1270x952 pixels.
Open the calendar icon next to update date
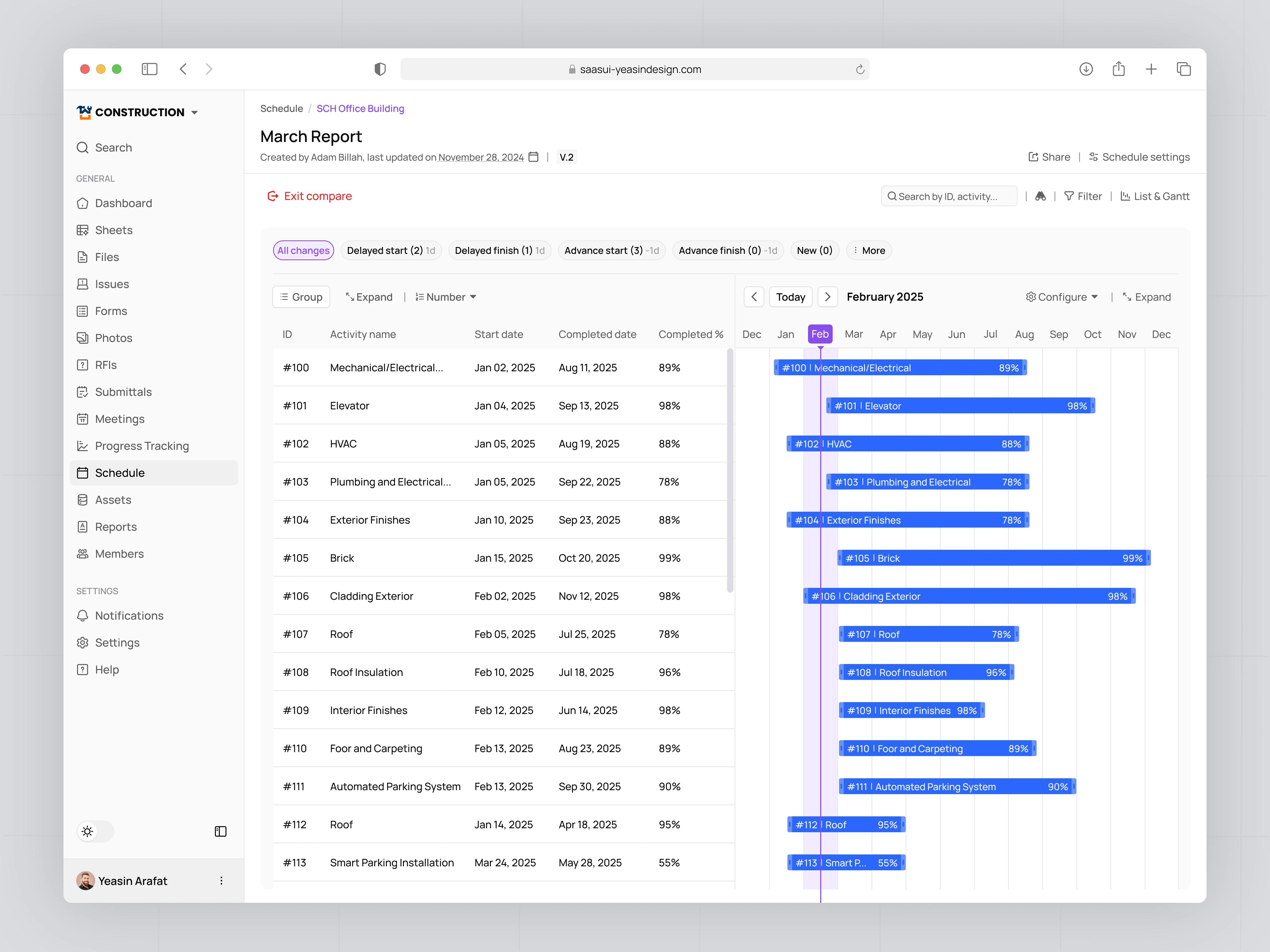533,157
